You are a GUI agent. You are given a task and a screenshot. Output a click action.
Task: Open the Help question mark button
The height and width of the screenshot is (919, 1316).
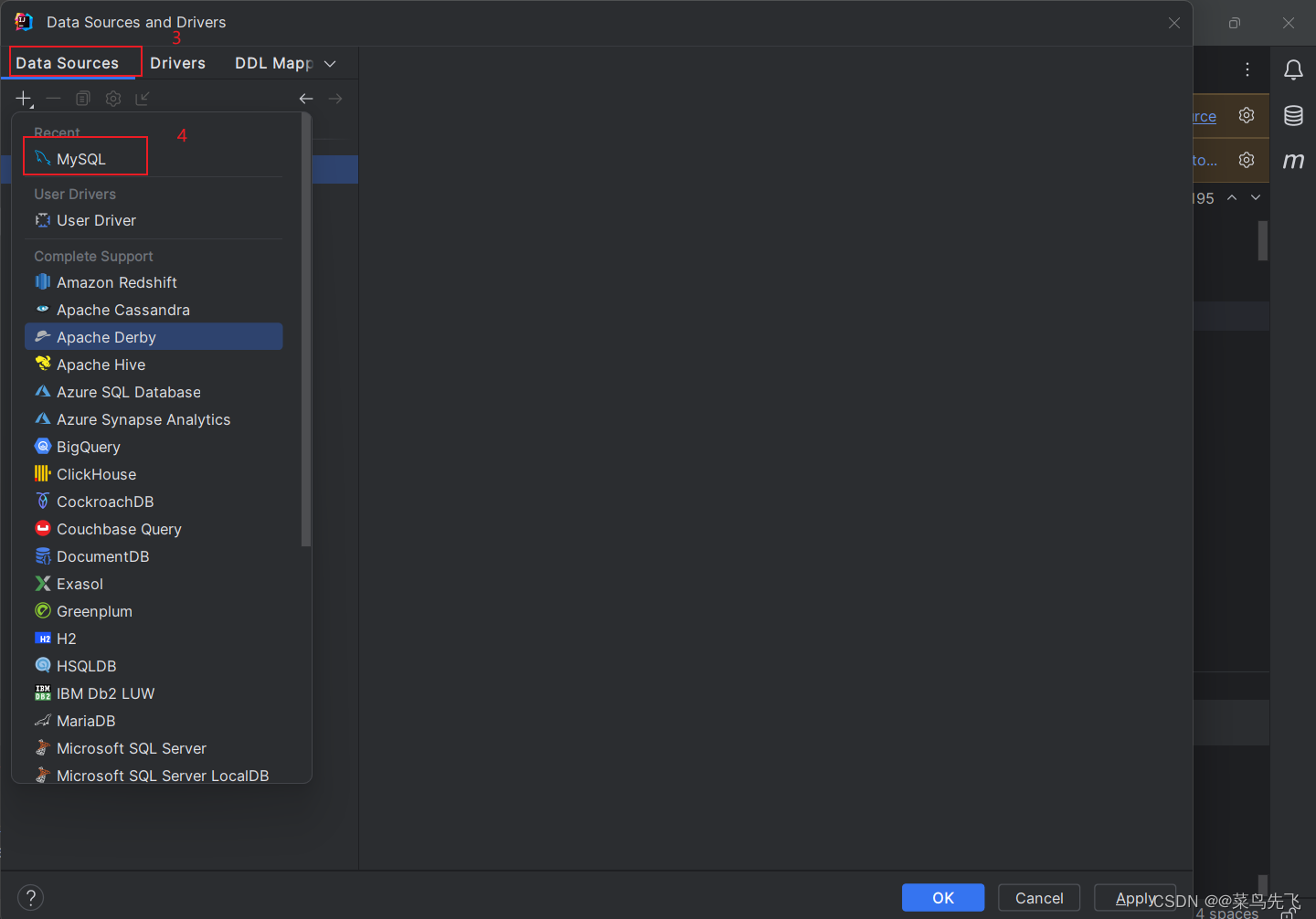pyautogui.click(x=30, y=897)
